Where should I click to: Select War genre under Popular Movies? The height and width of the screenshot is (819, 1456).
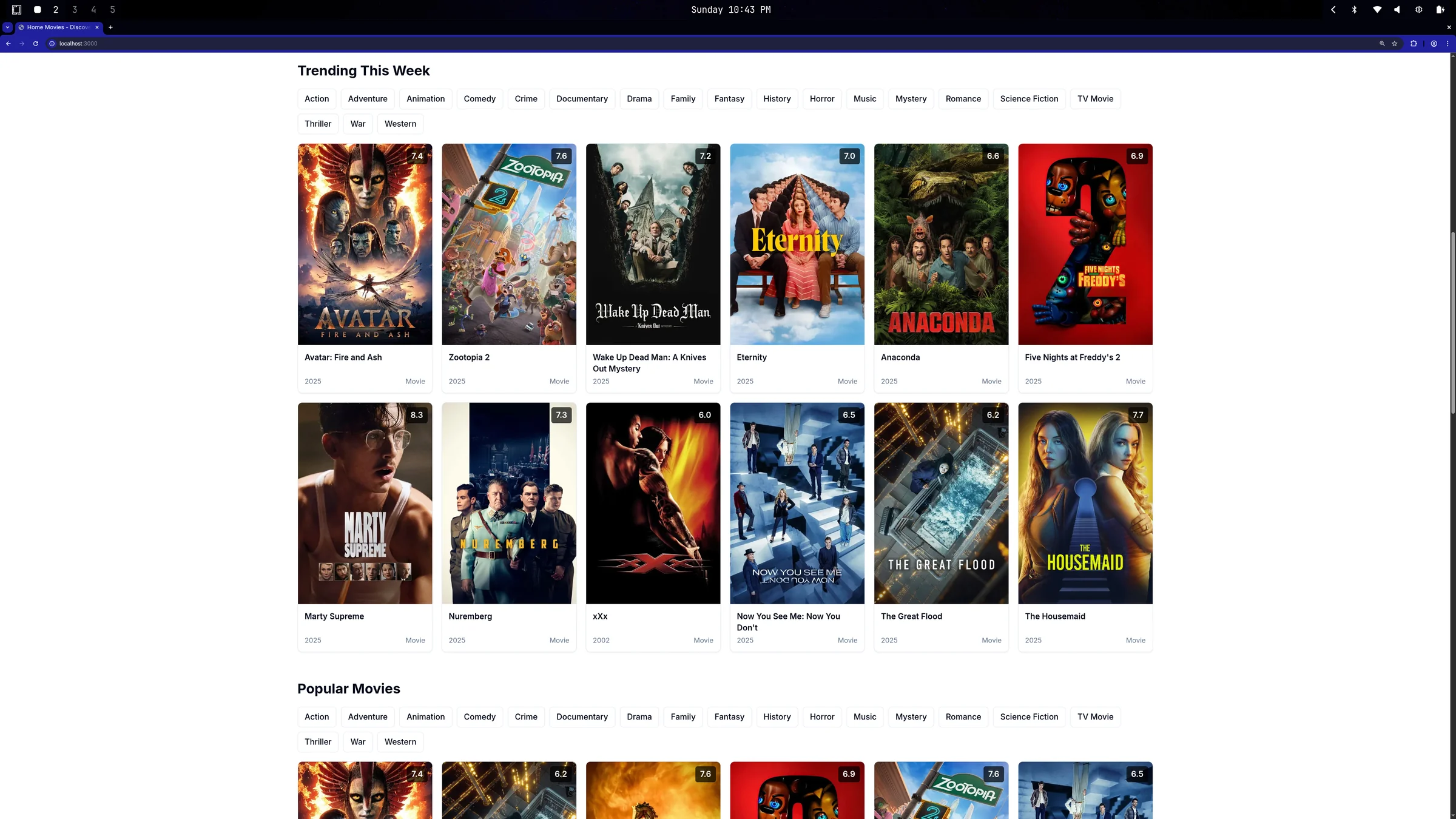click(x=358, y=742)
